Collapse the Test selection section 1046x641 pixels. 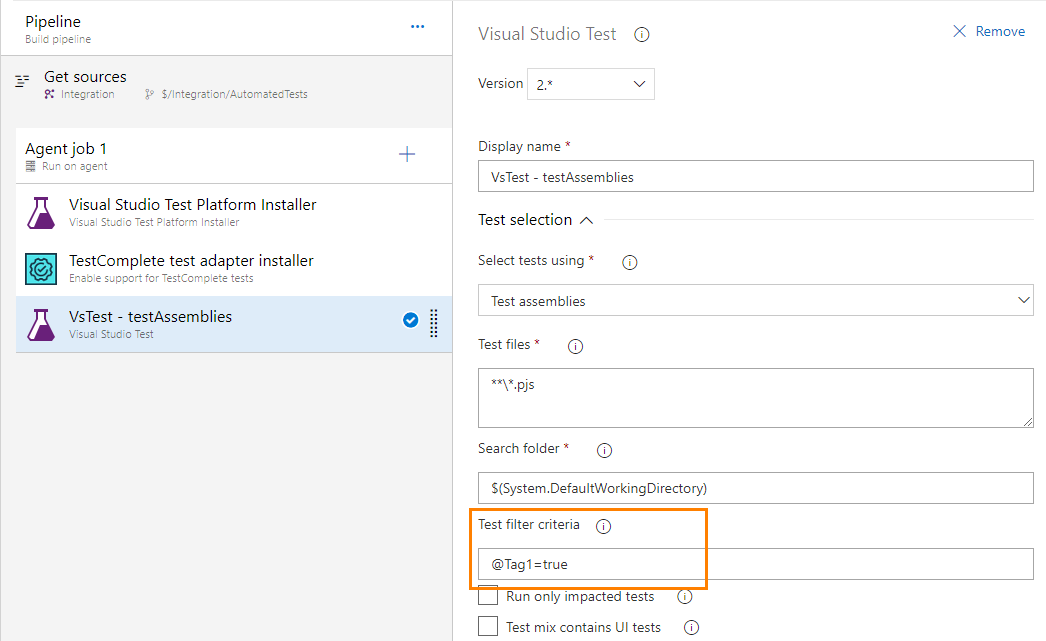click(588, 219)
